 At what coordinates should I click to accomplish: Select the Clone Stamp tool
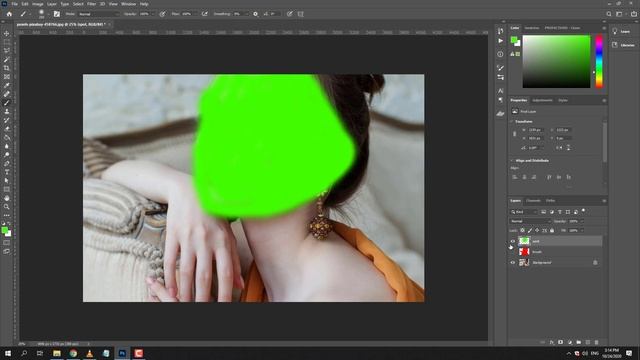coord(7,111)
